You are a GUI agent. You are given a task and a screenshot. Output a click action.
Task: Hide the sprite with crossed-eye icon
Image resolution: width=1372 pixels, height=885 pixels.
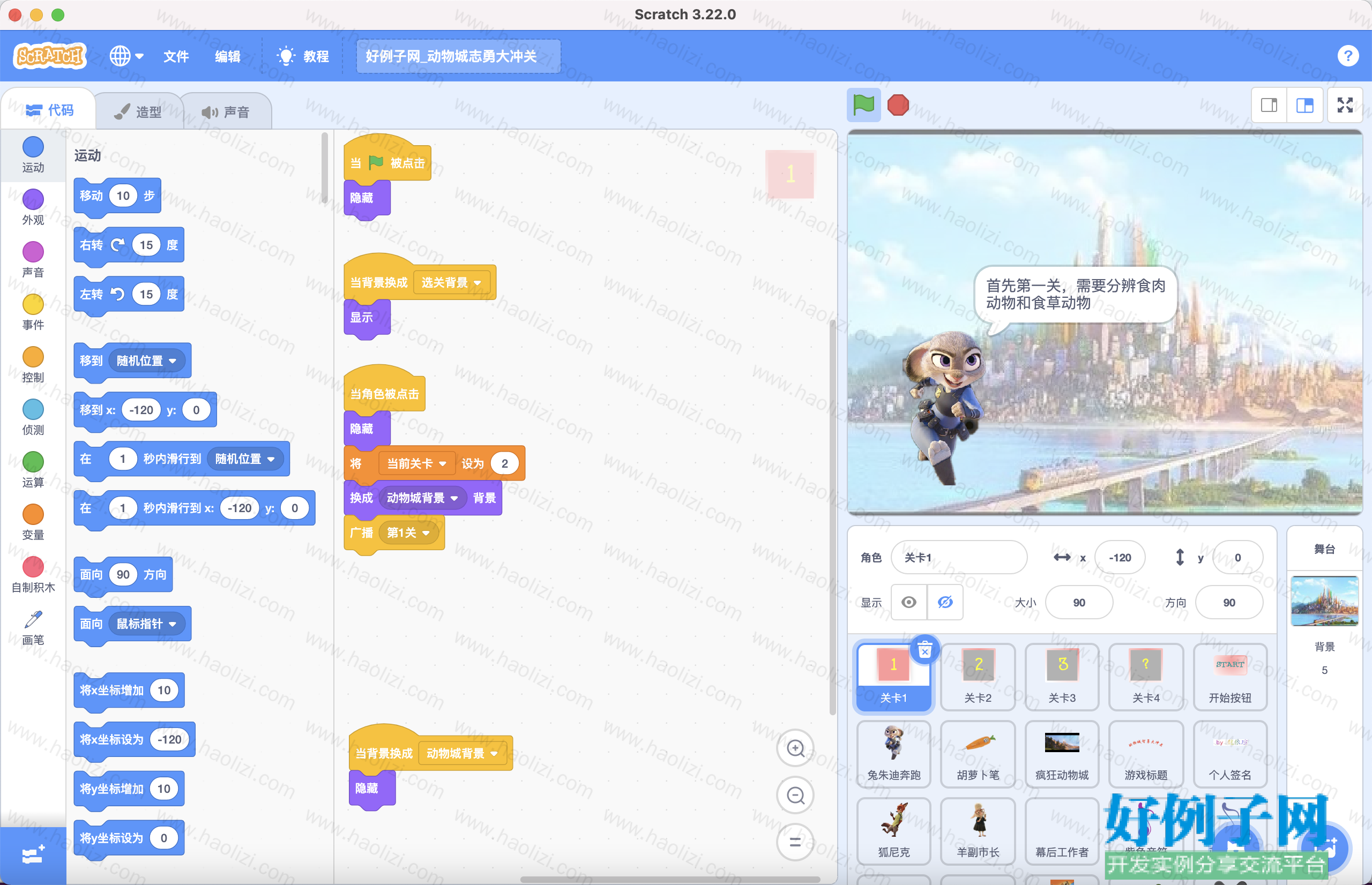click(945, 602)
